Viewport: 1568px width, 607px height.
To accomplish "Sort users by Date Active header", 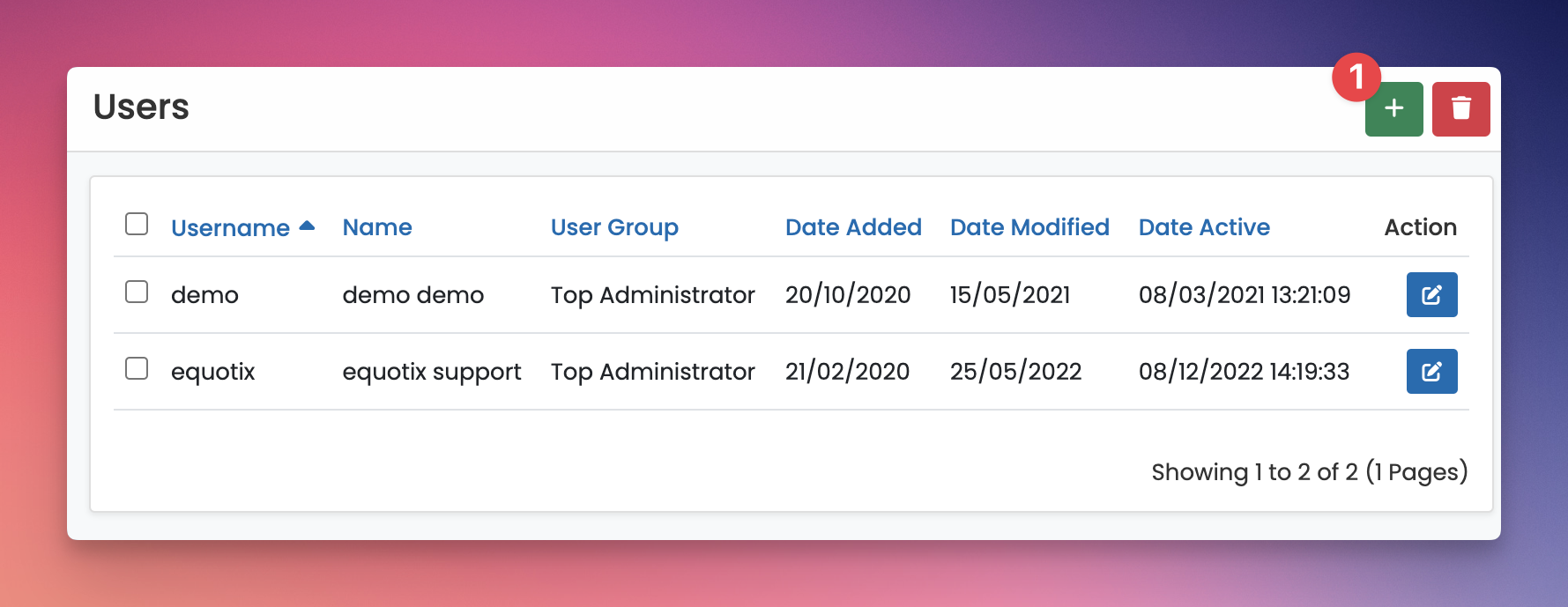I will [x=1204, y=227].
